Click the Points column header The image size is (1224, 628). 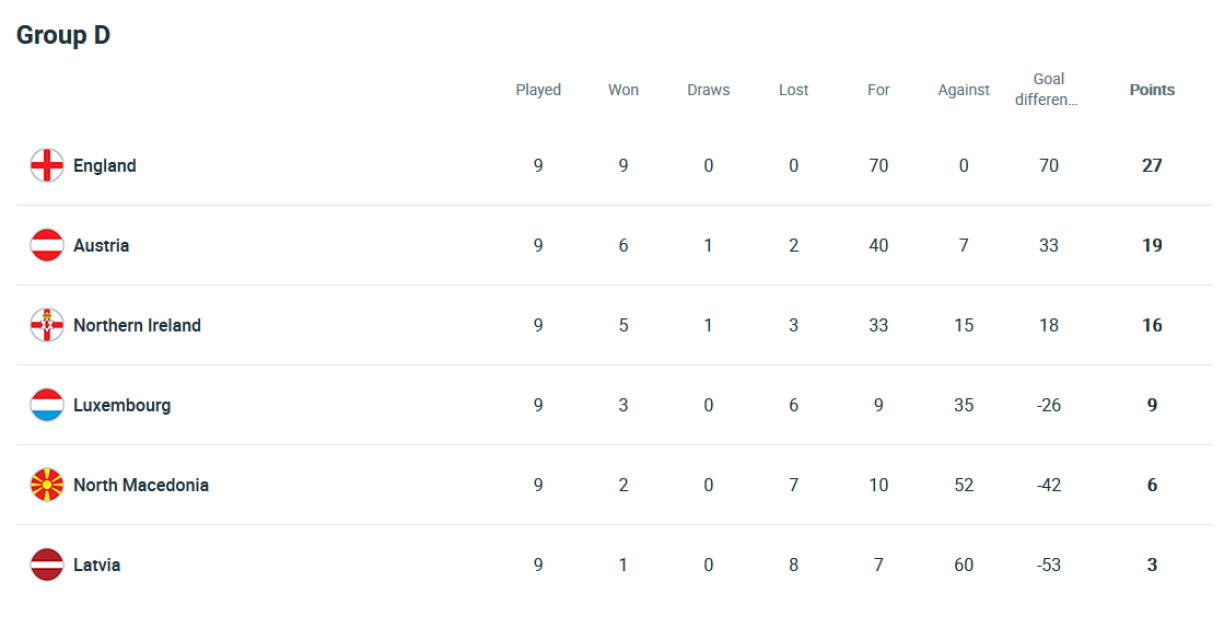(1152, 90)
